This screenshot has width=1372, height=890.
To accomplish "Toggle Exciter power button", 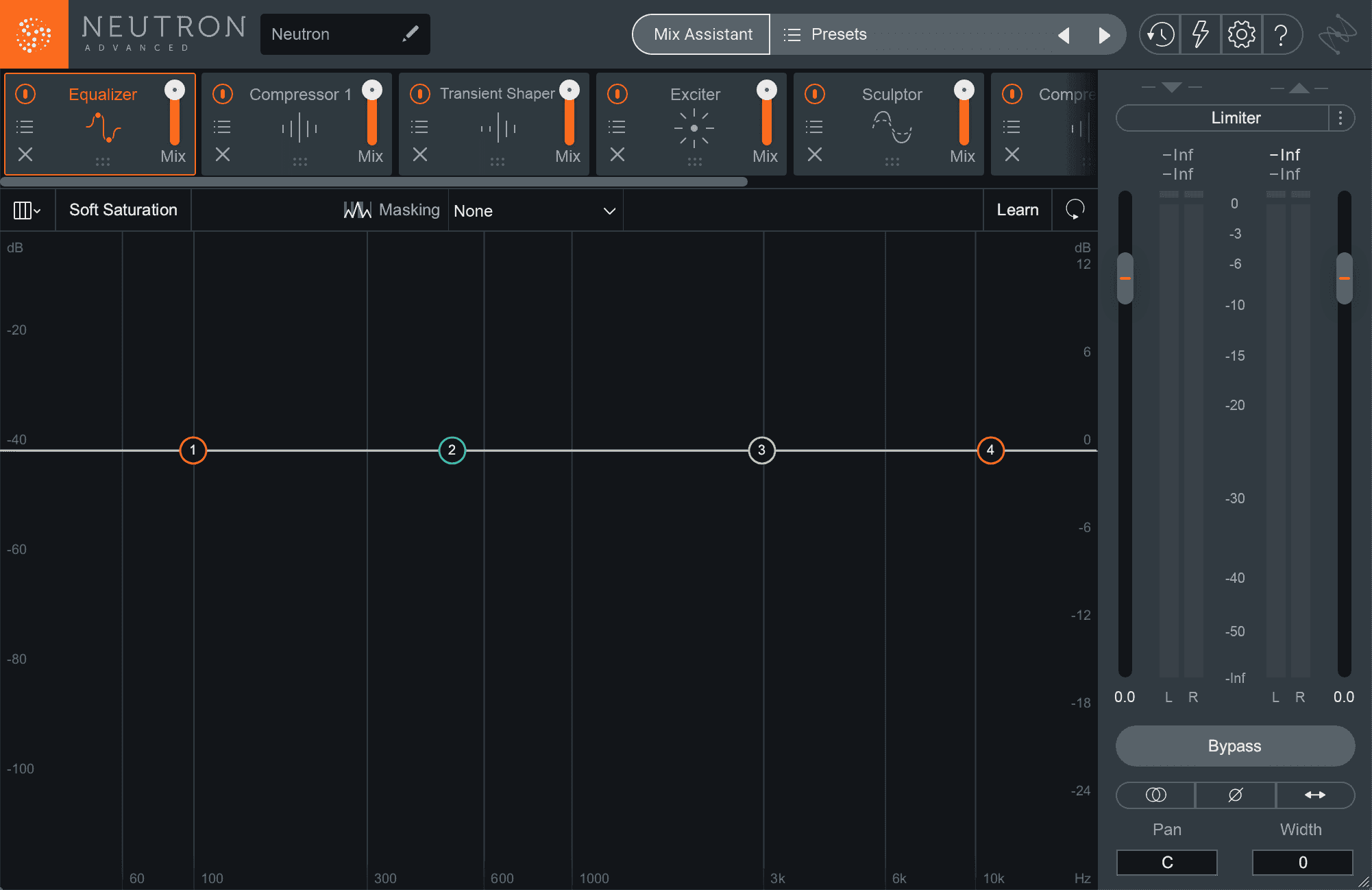I will pyautogui.click(x=617, y=94).
